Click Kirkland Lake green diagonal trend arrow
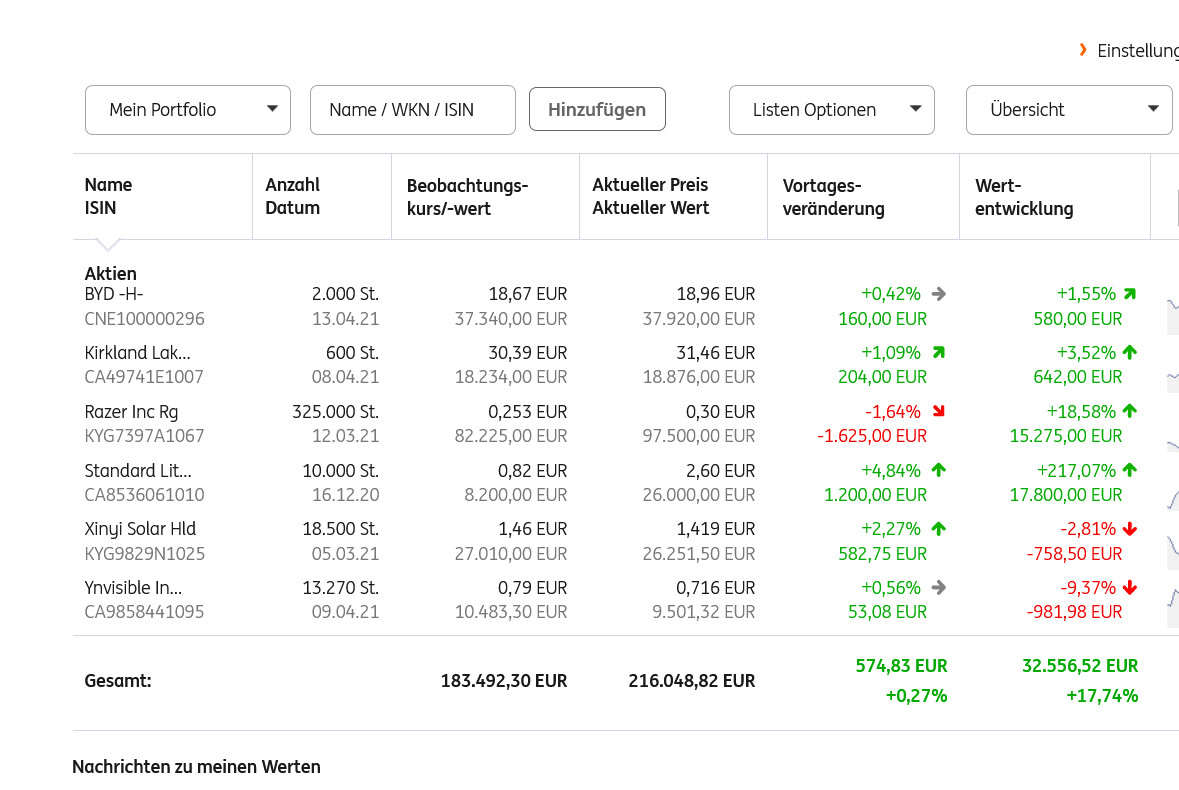Screen dimensions: 1179x790 [938, 353]
